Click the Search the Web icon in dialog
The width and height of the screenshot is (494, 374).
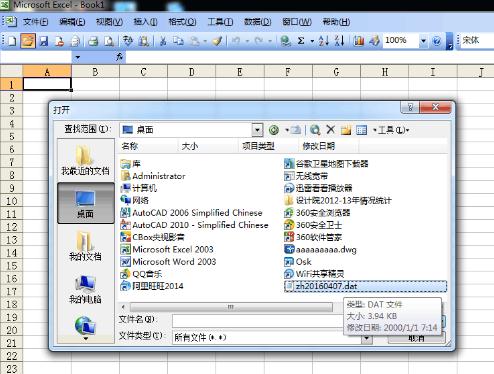point(315,130)
